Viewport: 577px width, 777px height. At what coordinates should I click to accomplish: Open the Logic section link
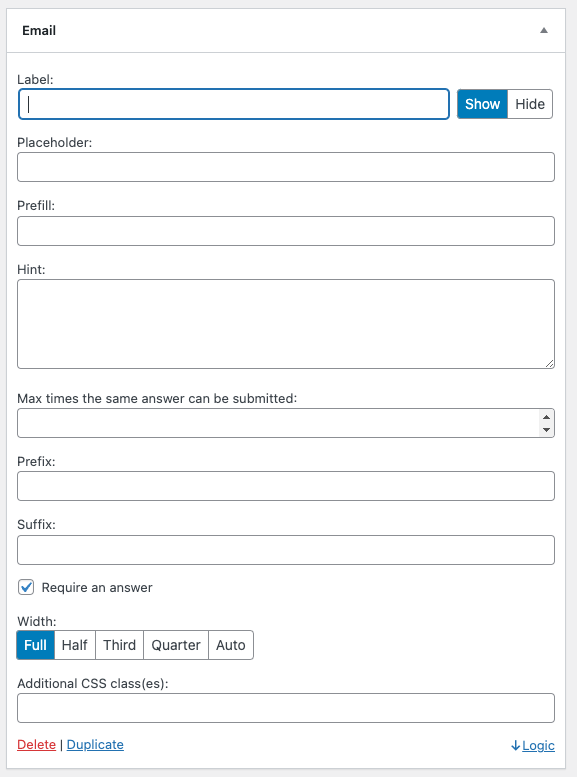[533, 745]
